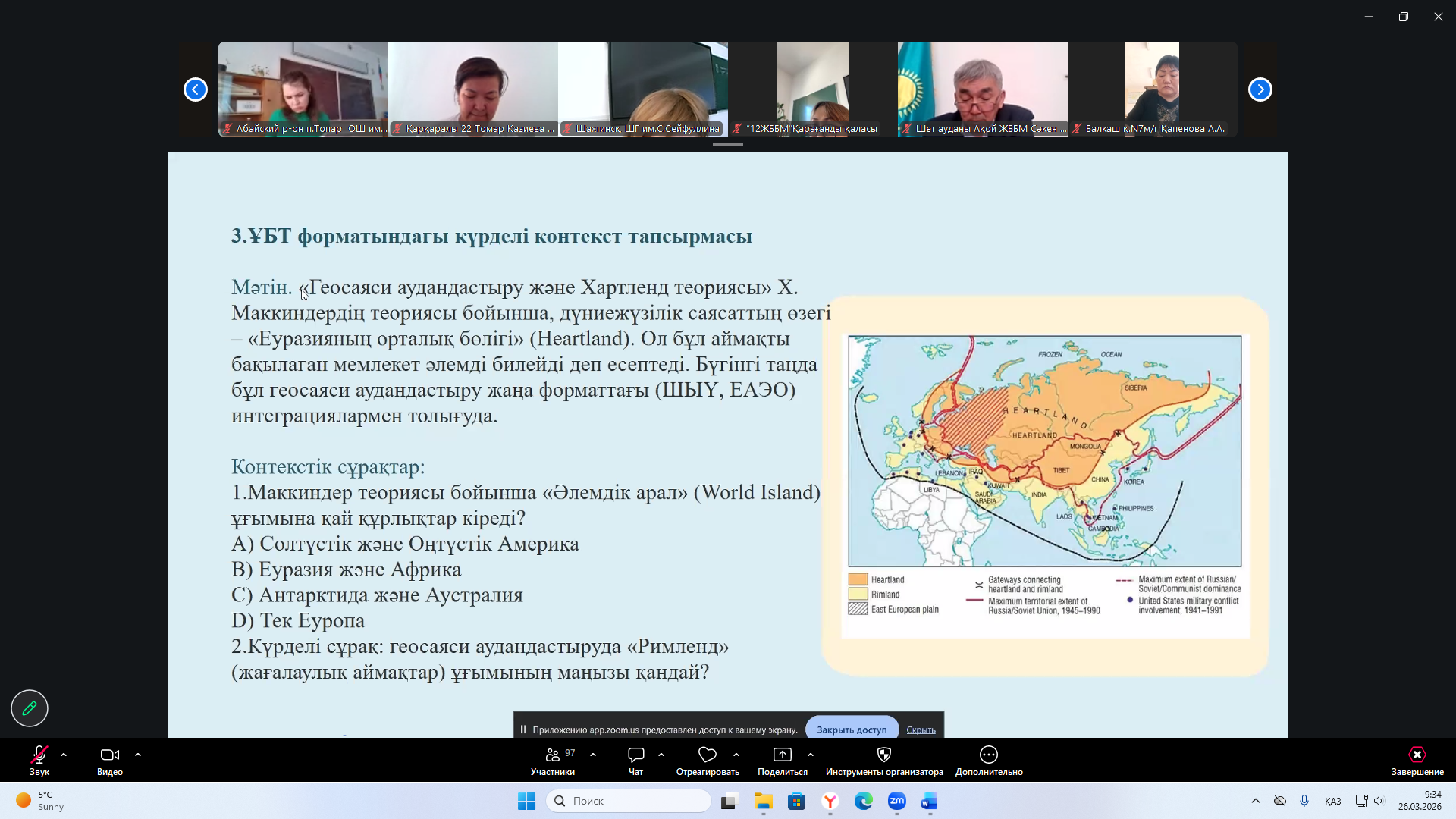Expand the video options chevron
Screen dimensions: 1456x819
pos(138,755)
